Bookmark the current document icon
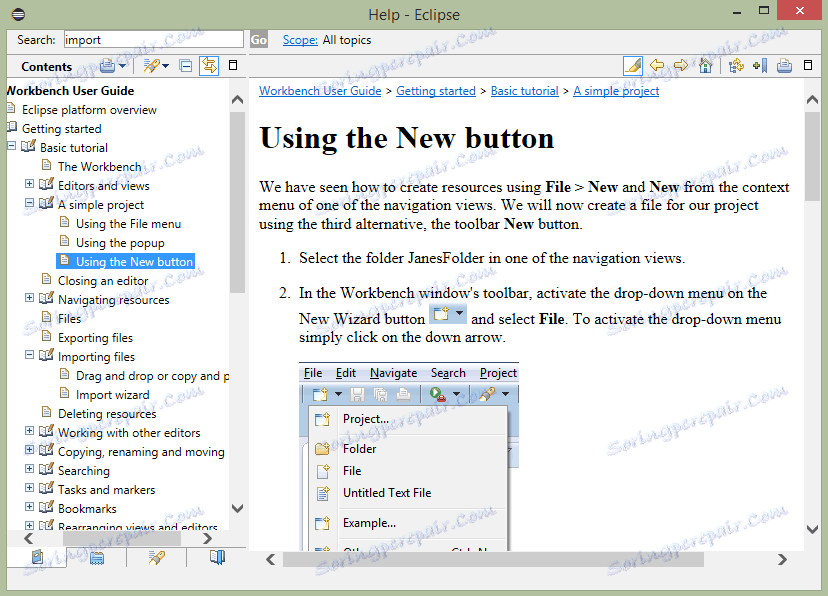This screenshot has height=596, width=828. [x=759, y=66]
